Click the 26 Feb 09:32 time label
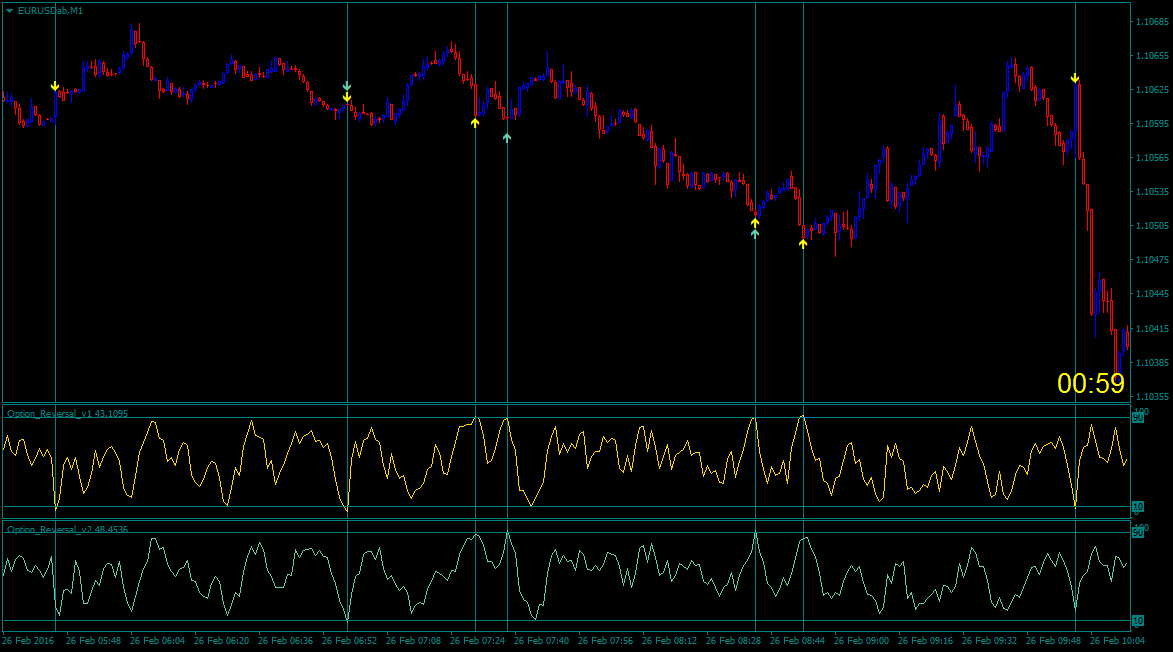Screen dimensions: 1173x652 pos(990,641)
